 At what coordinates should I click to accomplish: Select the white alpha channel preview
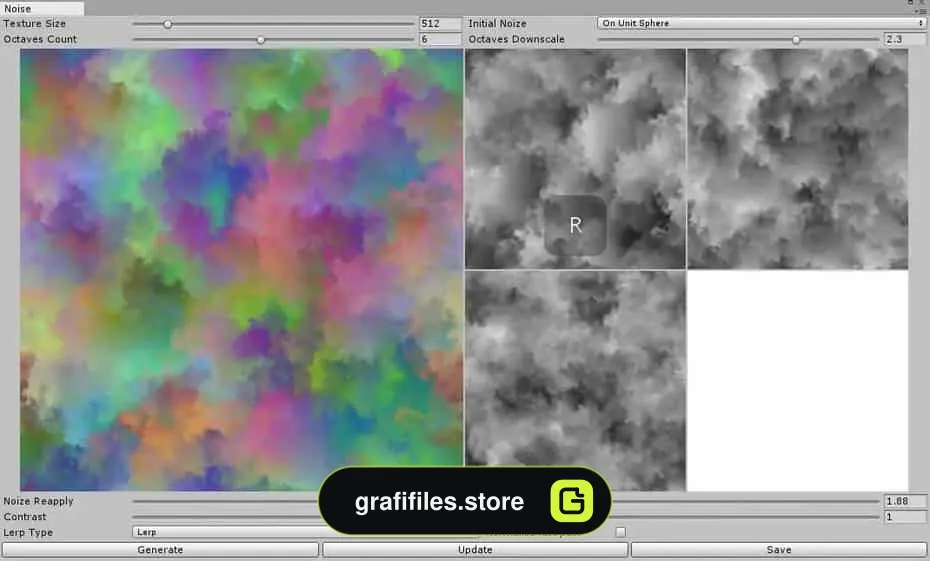pos(798,381)
